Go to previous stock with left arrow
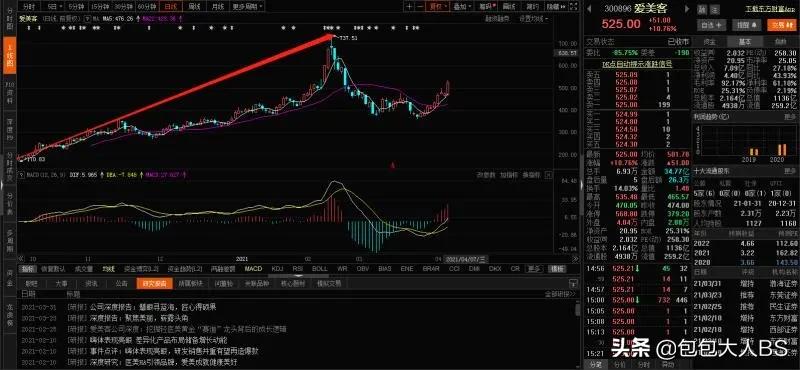 pyautogui.click(x=588, y=9)
